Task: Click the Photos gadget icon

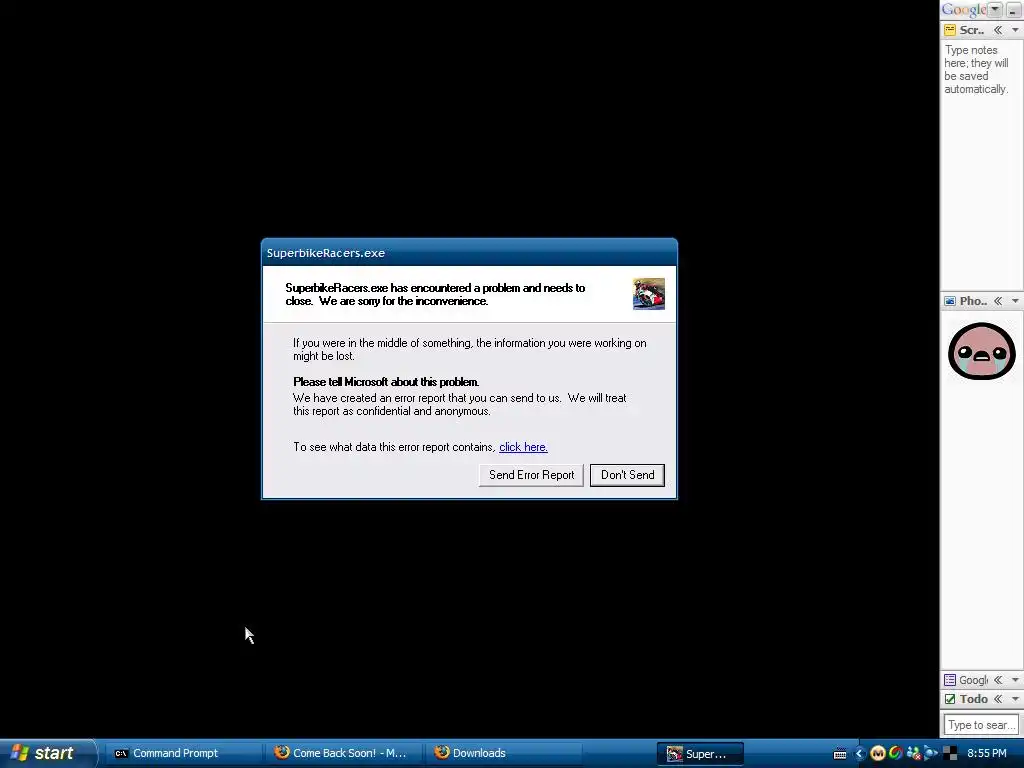Action: point(950,301)
